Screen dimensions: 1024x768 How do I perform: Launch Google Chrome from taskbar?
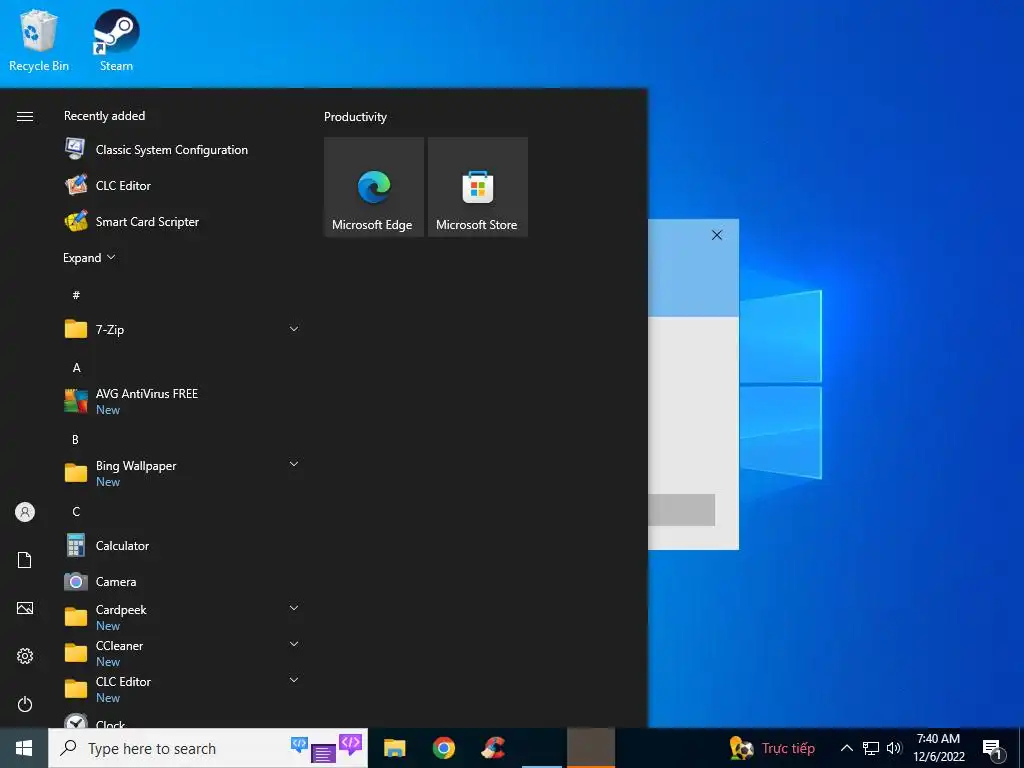(443, 748)
